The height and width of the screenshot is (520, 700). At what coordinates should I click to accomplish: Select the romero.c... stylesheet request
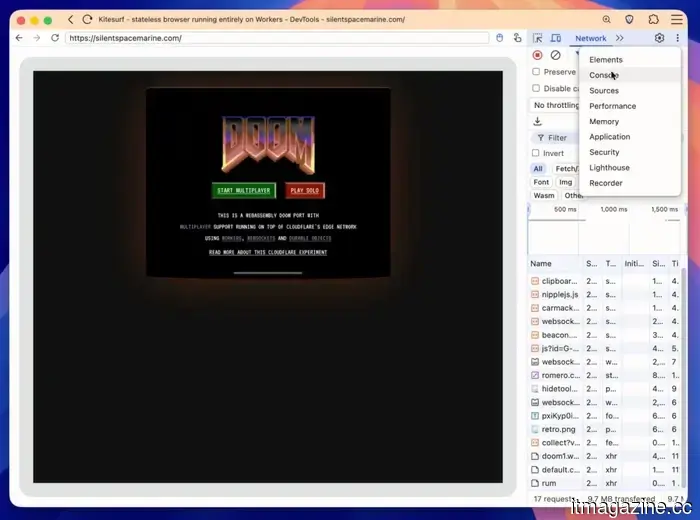(x=605, y=375)
